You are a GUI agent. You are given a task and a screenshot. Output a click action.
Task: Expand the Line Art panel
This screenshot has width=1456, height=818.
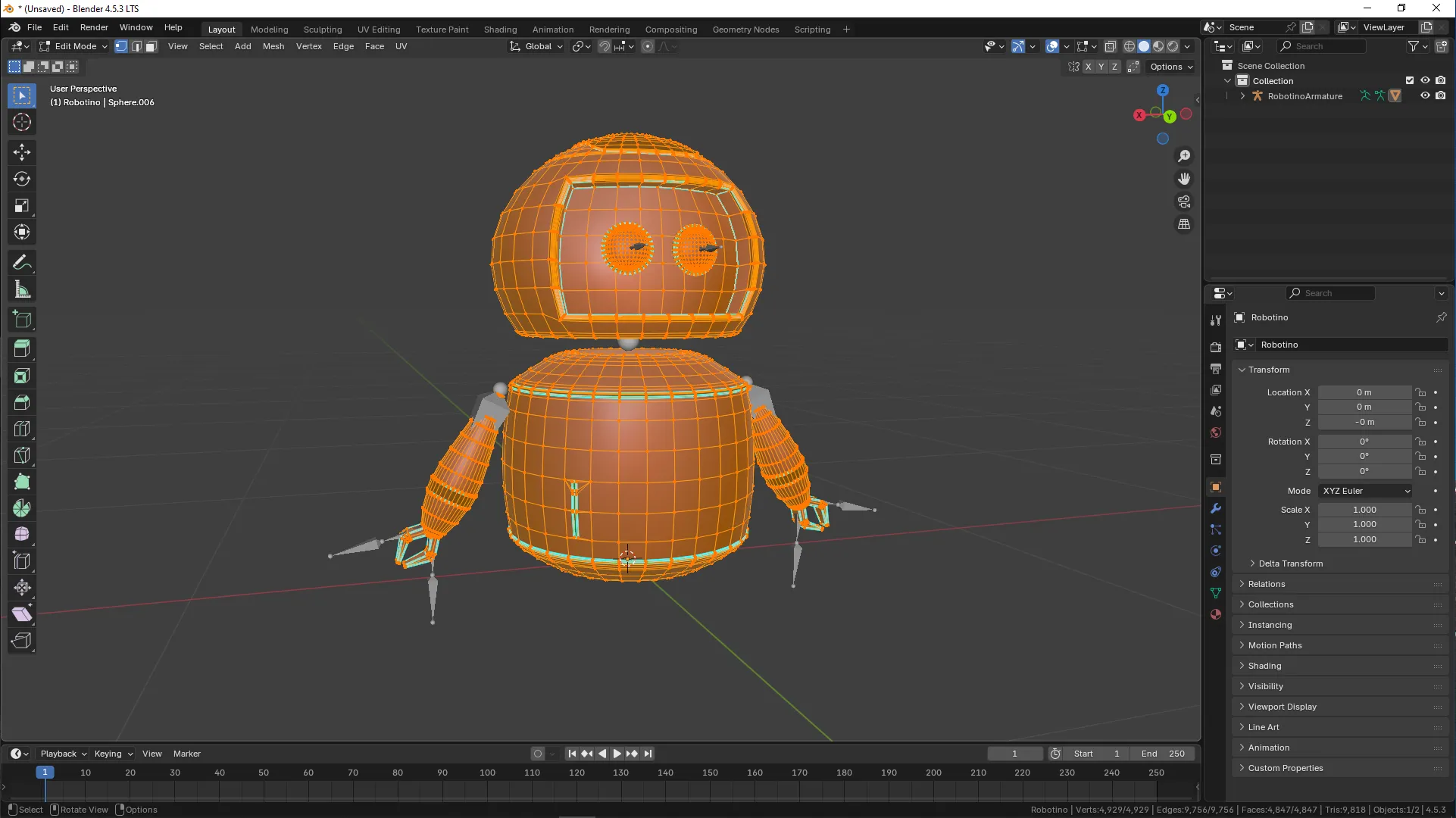coord(1262,726)
